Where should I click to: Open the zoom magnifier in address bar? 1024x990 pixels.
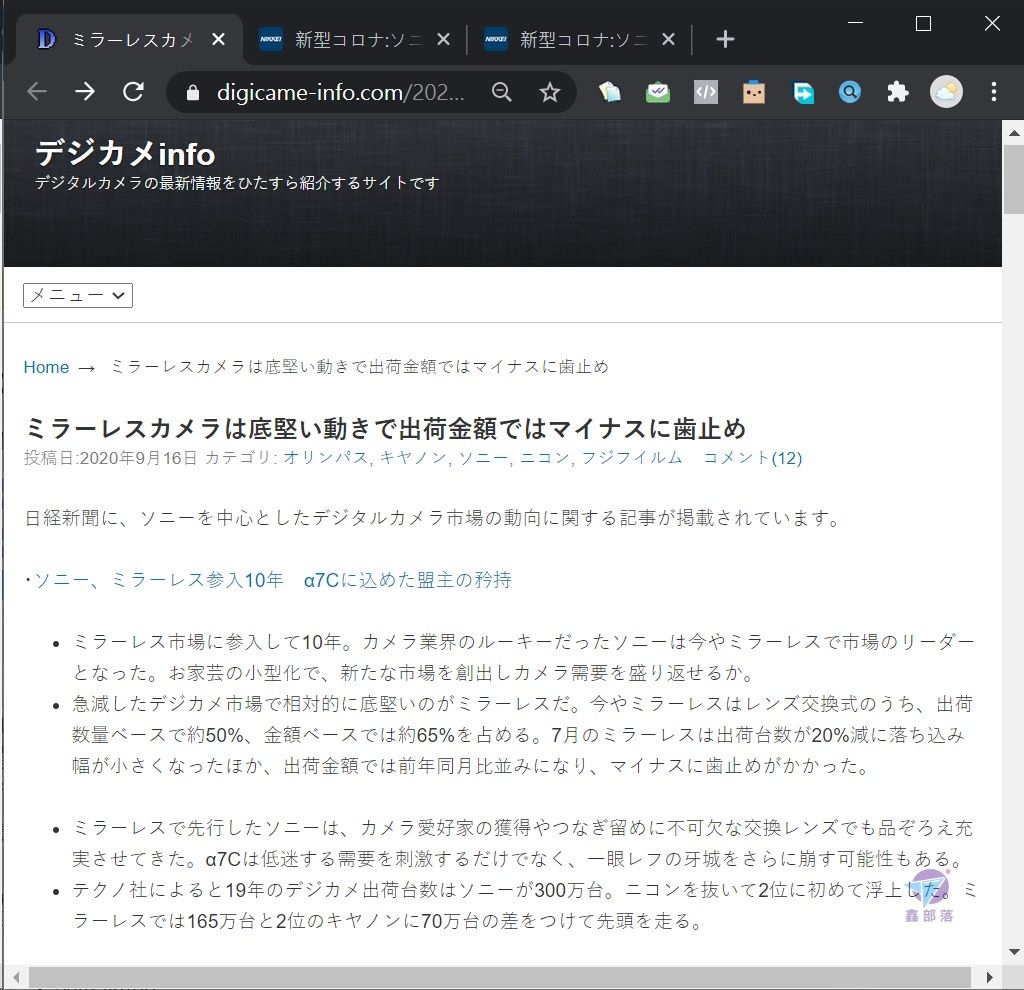(502, 92)
